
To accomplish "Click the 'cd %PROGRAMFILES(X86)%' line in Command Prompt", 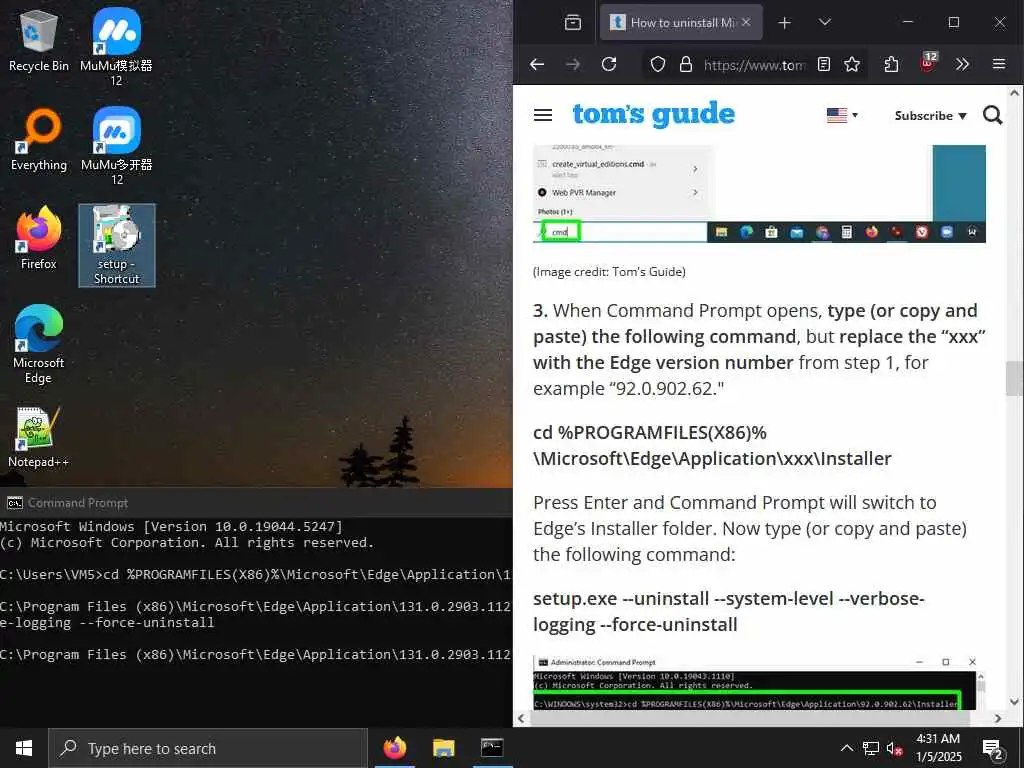I will pos(255,575).
